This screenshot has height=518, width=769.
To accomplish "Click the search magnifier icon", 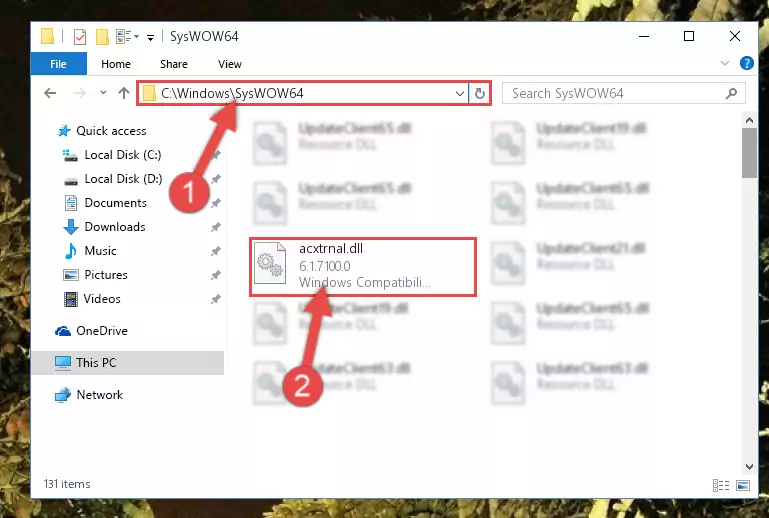I will point(731,93).
